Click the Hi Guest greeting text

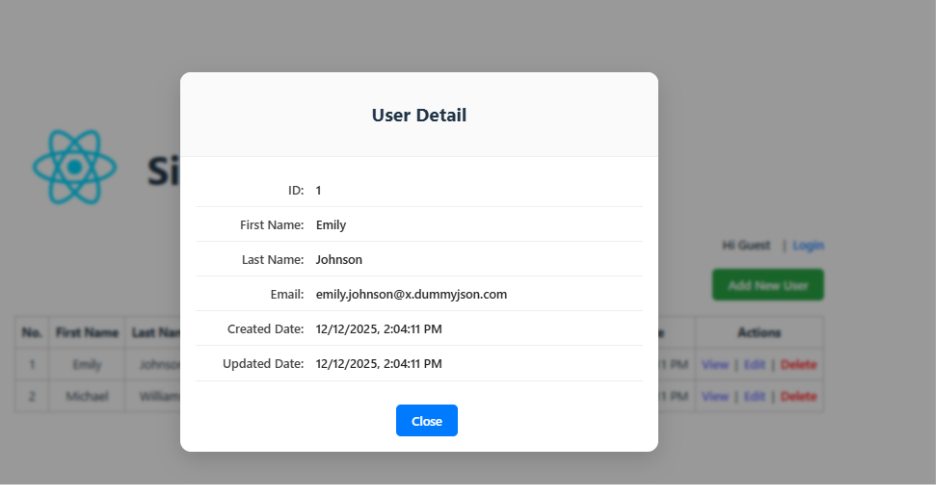coord(746,246)
